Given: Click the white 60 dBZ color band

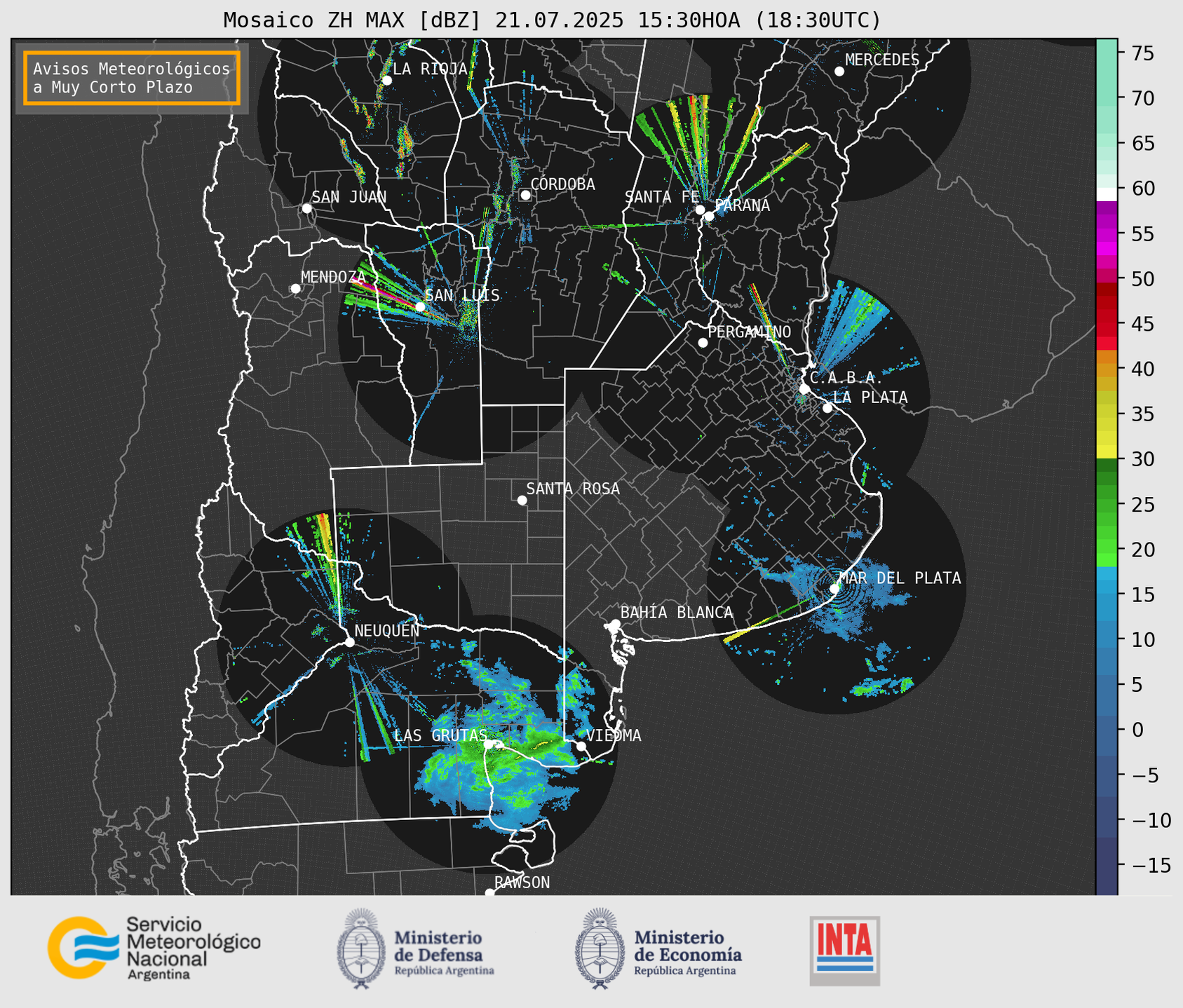Looking at the screenshot, I should tap(1107, 193).
